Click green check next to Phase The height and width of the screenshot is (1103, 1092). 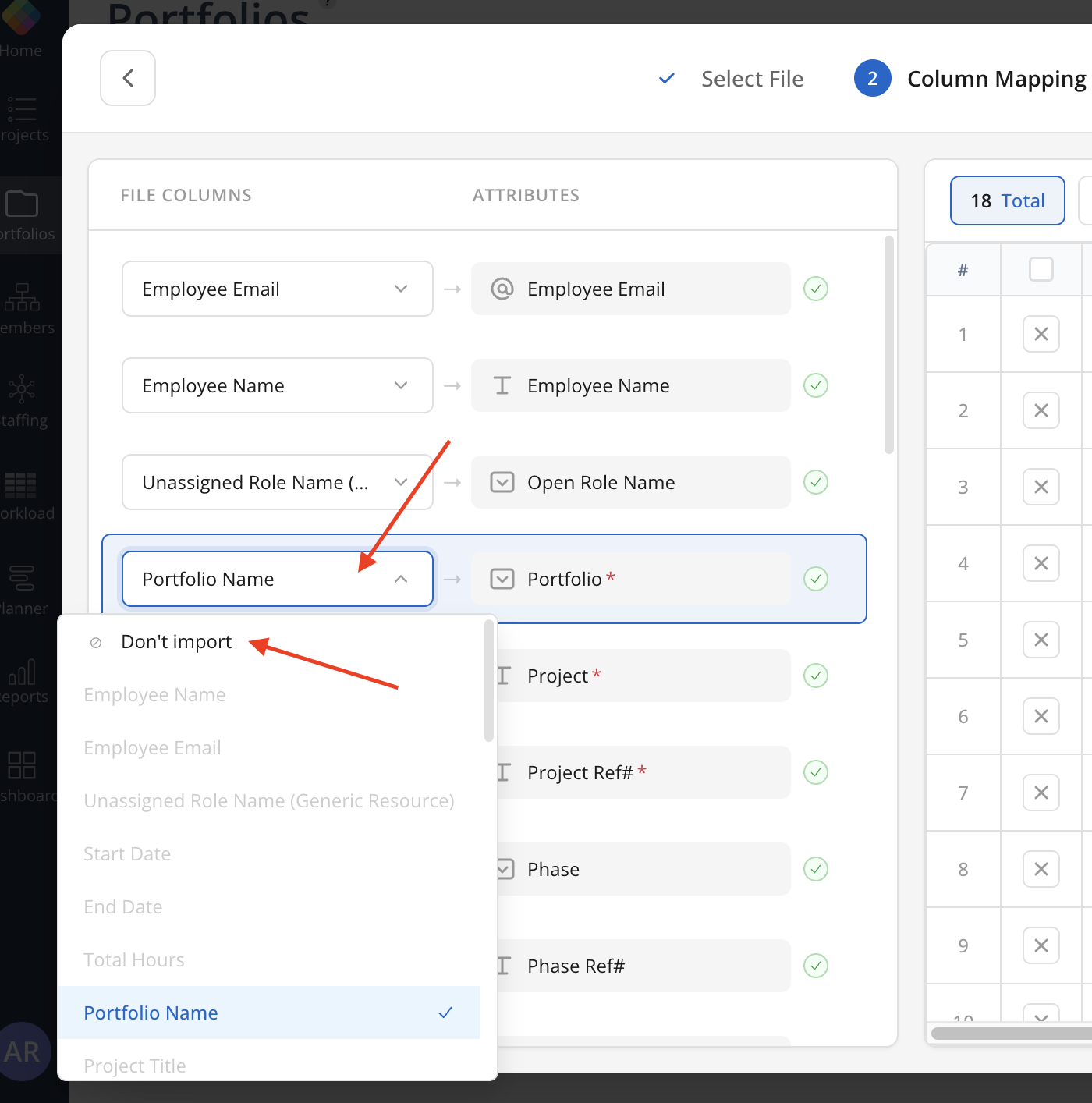[816, 869]
